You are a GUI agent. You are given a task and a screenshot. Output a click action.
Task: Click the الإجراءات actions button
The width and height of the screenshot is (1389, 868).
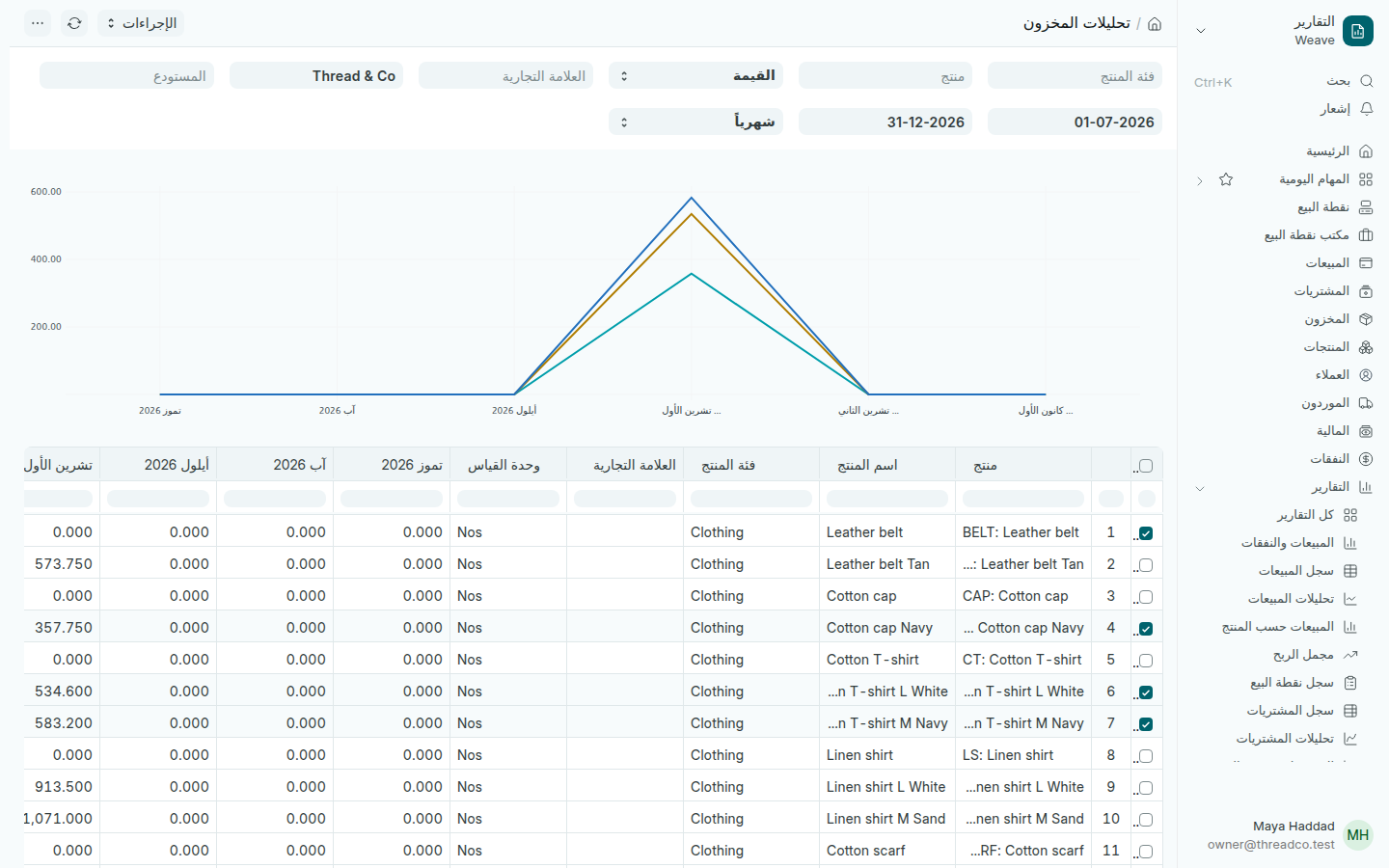coord(141,23)
